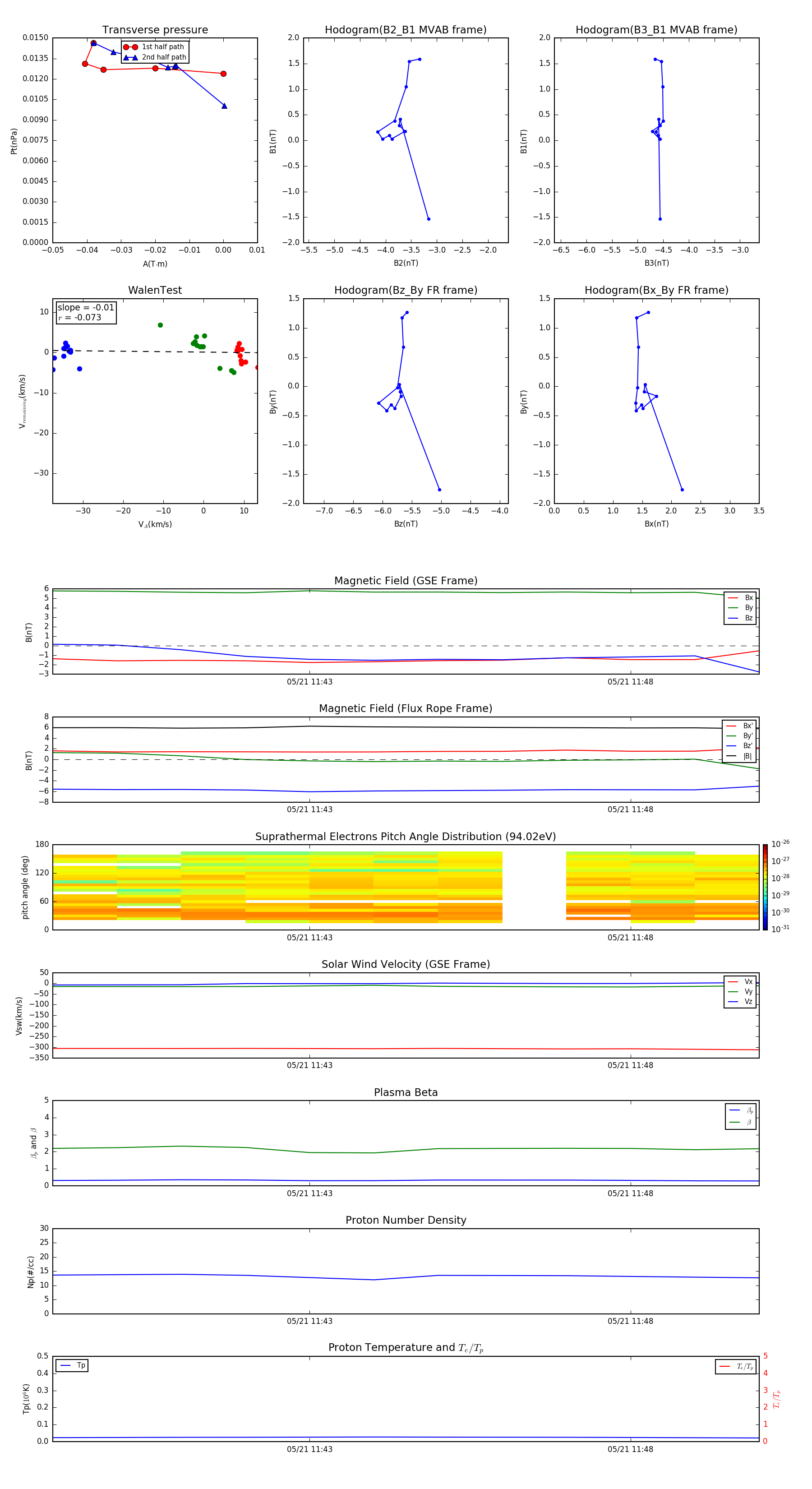This screenshot has height=1489, width=812.
Task: Click the red Te/Tp right-axis label
Action: [777, 1399]
